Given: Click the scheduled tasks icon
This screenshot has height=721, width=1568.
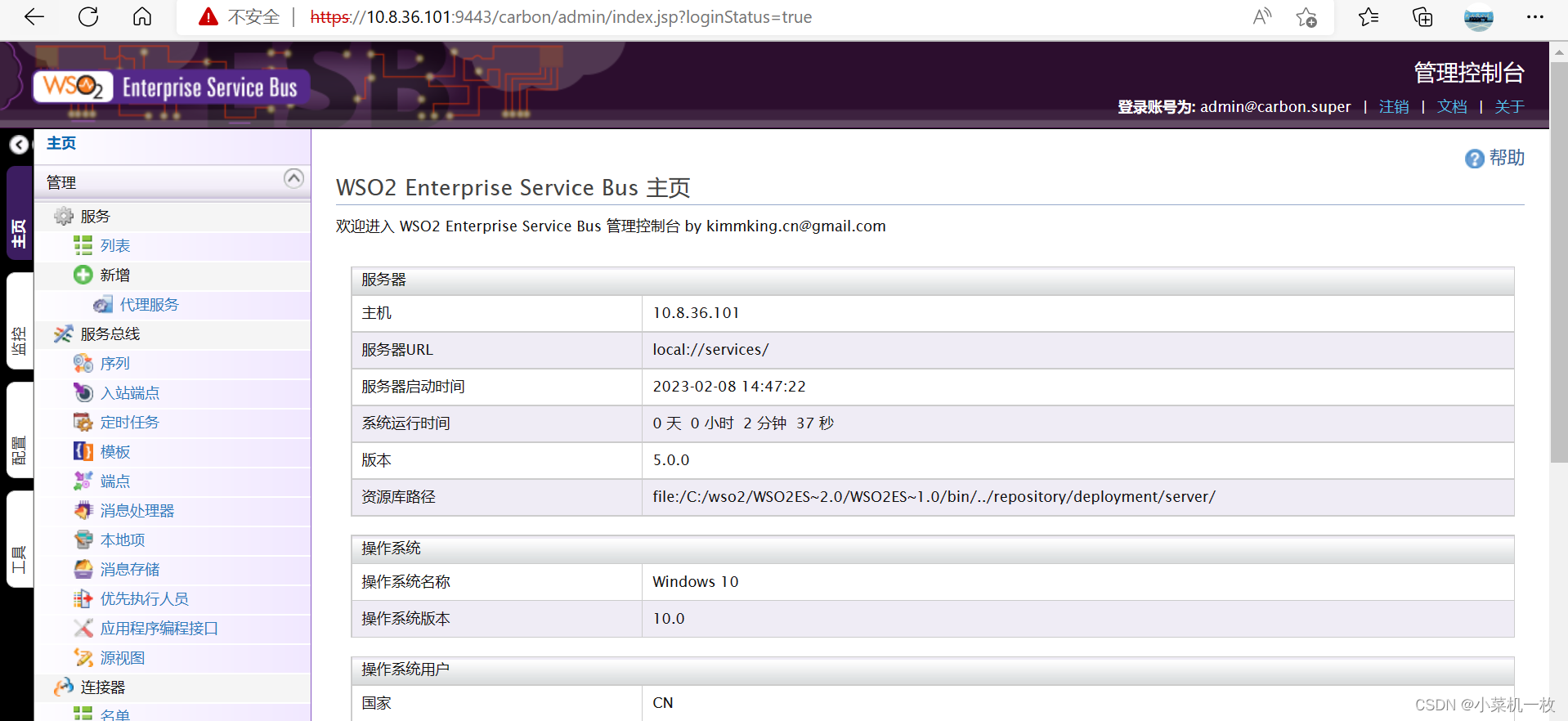Looking at the screenshot, I should click(83, 423).
